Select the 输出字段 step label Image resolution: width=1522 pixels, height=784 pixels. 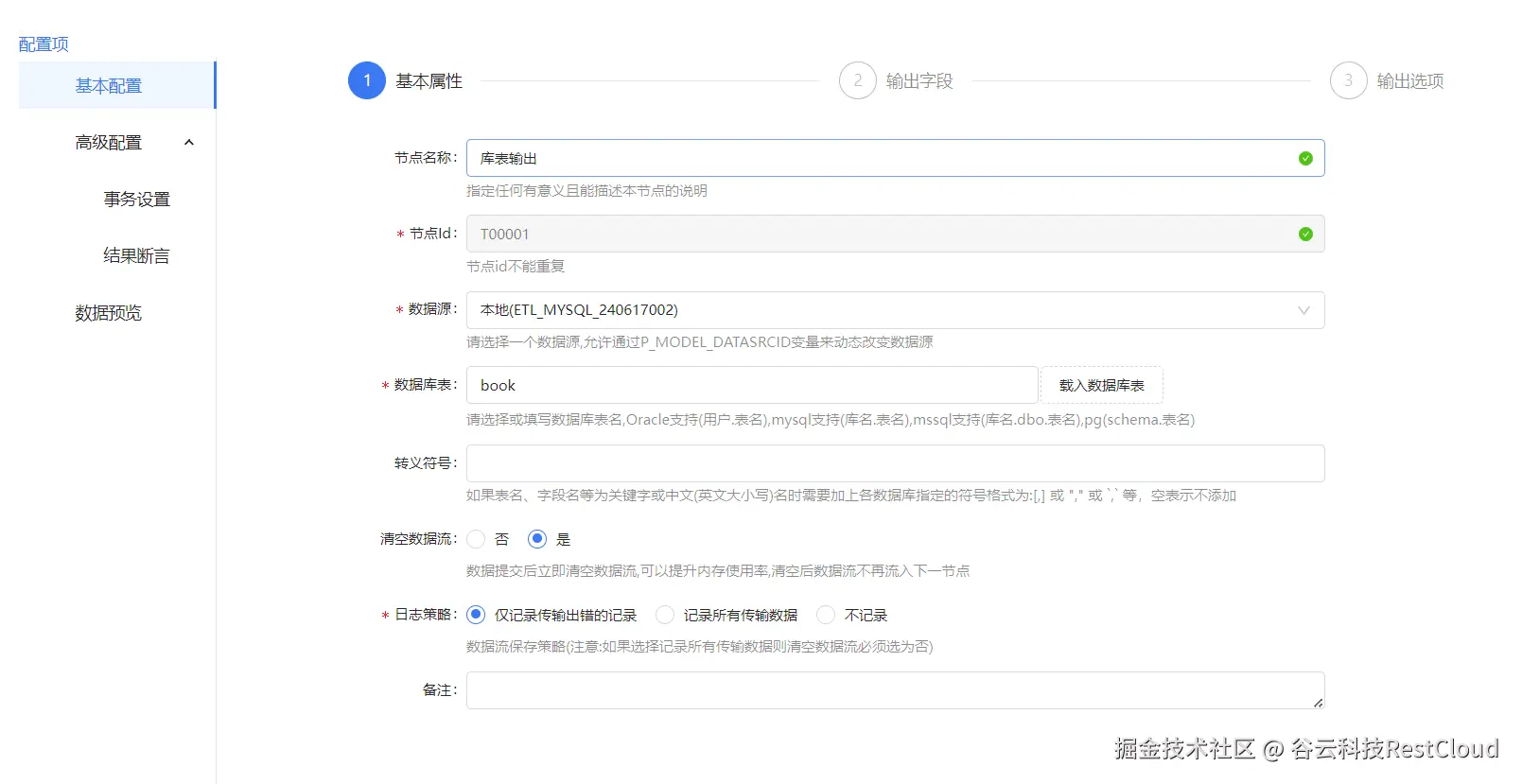coord(919,81)
